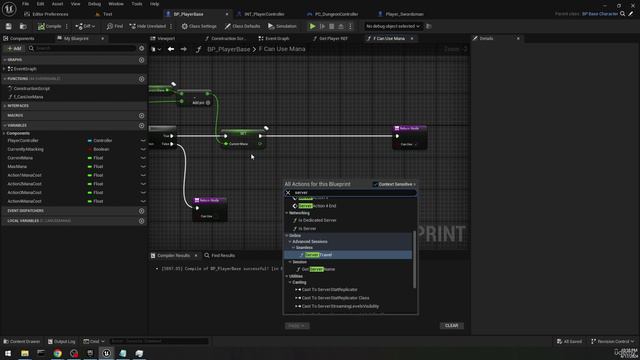Add a new function with plus icon
Image resolution: width=640 pixels, height=360 pixels.
click(x=142, y=79)
